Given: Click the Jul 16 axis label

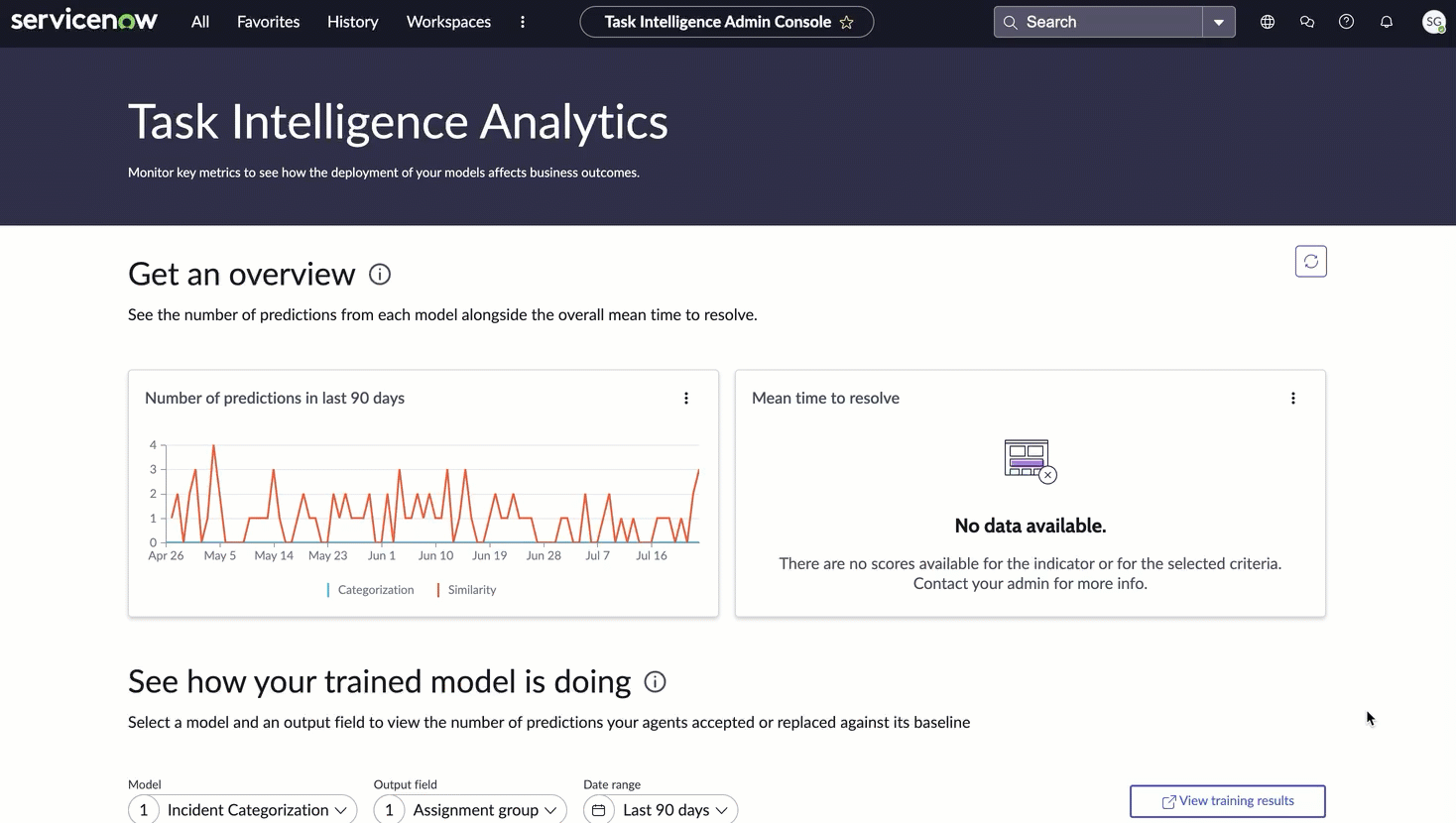Looking at the screenshot, I should point(652,556).
